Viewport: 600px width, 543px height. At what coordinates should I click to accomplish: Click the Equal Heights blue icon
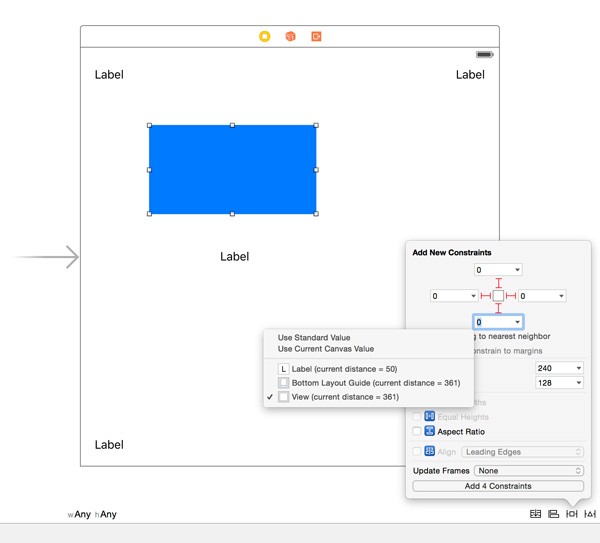tap(429, 416)
